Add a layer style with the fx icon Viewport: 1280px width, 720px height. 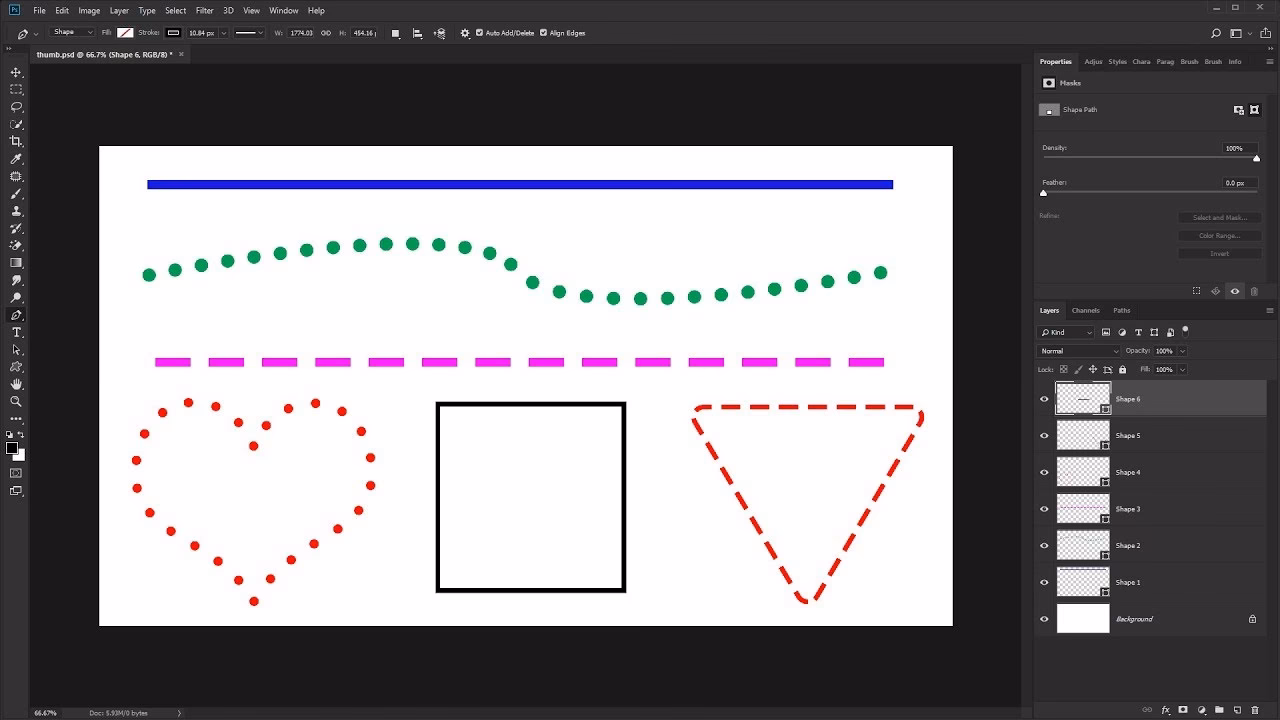(x=1166, y=710)
